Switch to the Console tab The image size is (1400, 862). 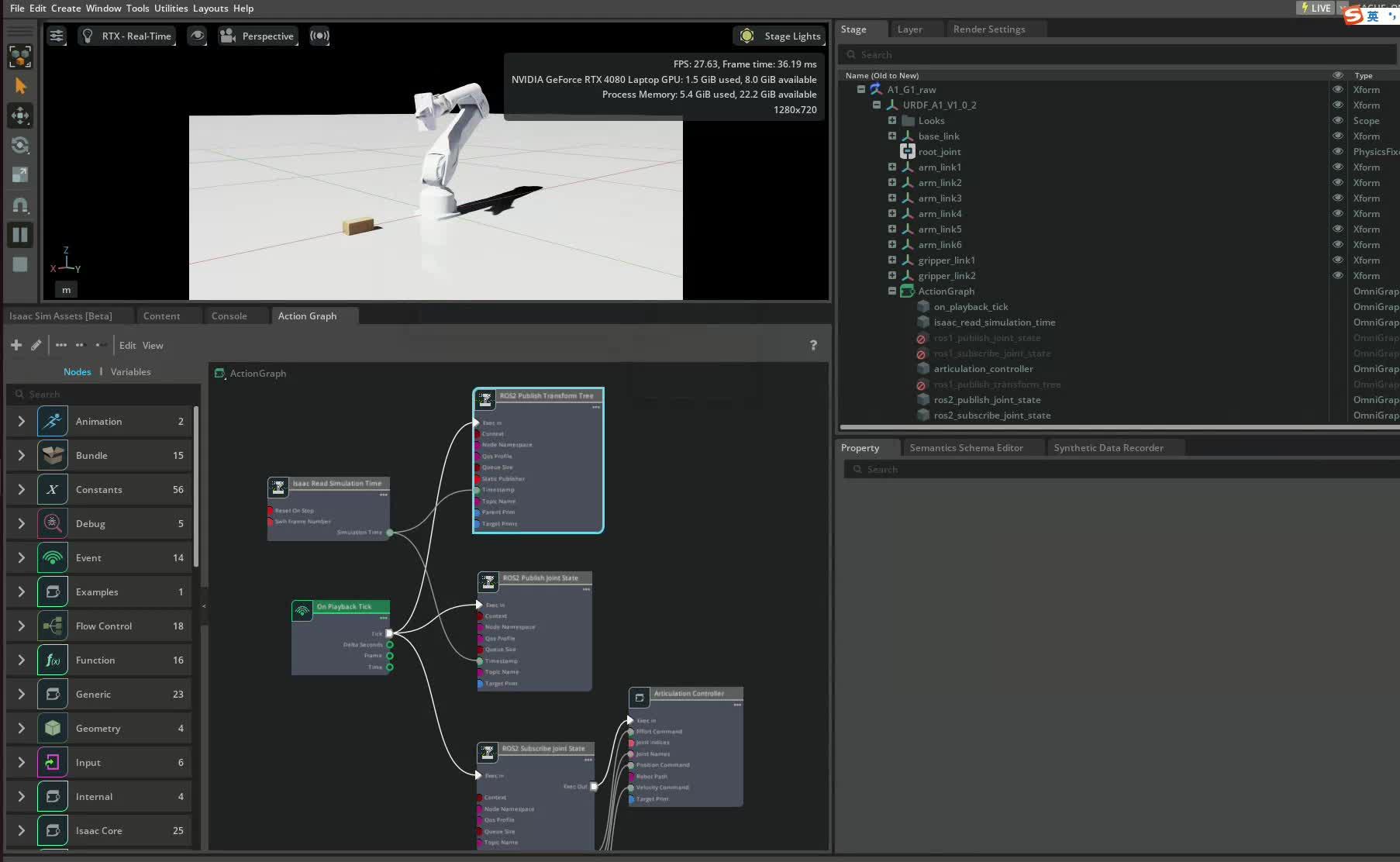[x=227, y=315]
